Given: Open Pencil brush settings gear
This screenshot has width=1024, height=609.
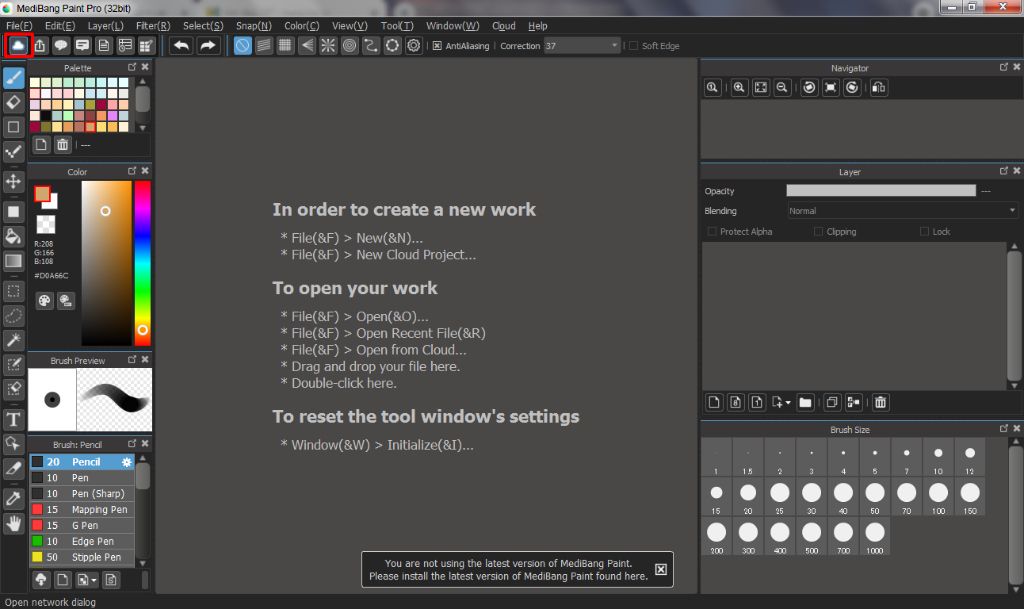Looking at the screenshot, I should tap(127, 462).
